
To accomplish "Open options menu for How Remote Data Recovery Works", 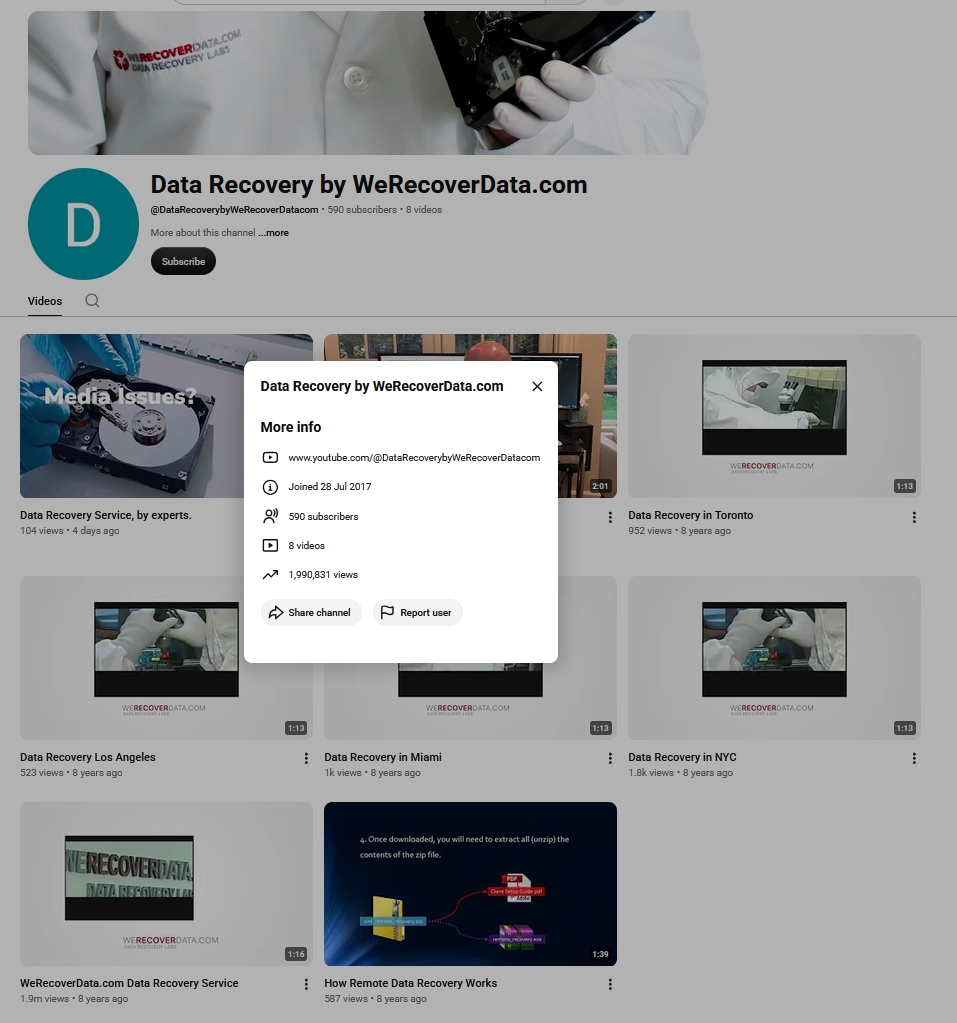I will 610,985.
